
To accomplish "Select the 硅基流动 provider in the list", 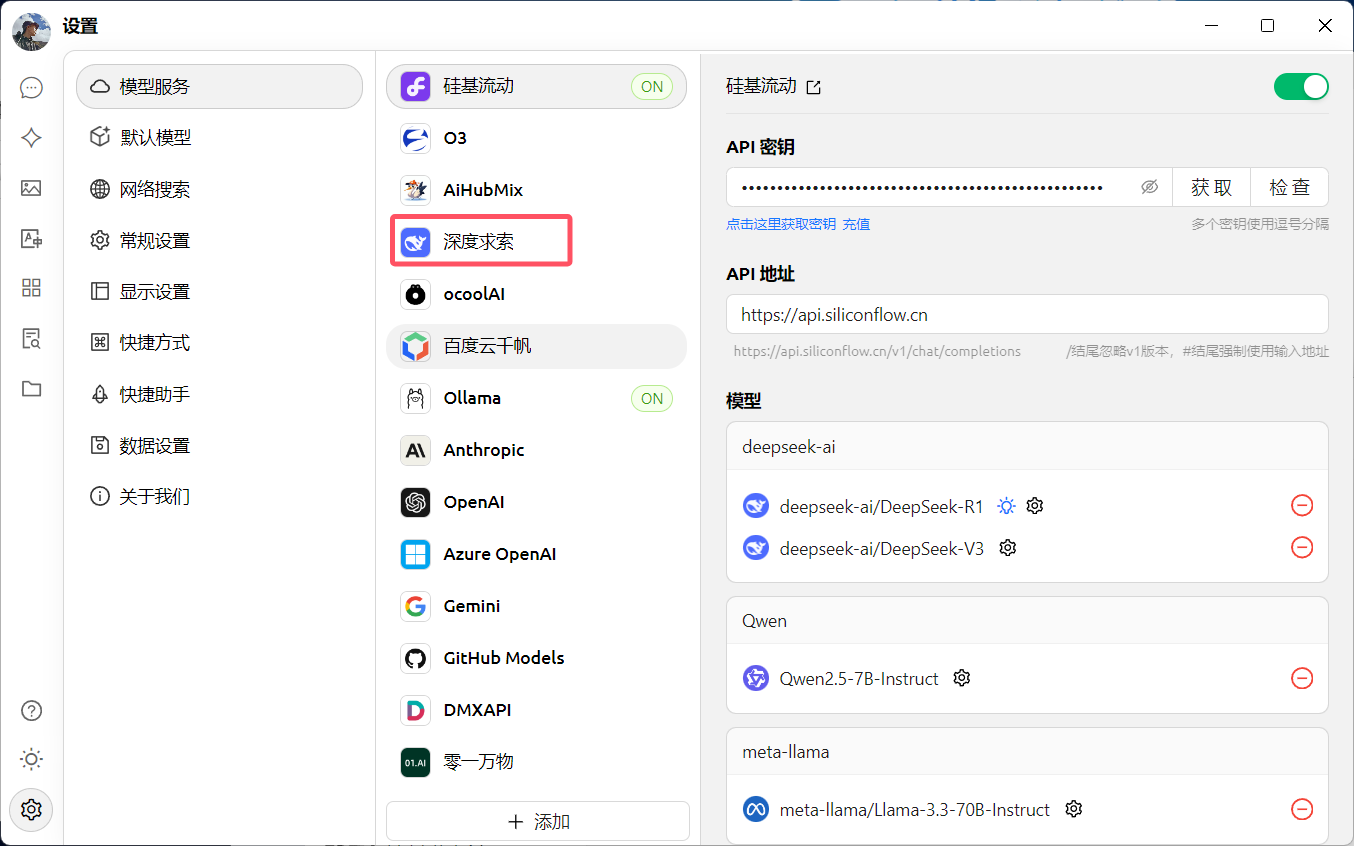I will [x=536, y=87].
